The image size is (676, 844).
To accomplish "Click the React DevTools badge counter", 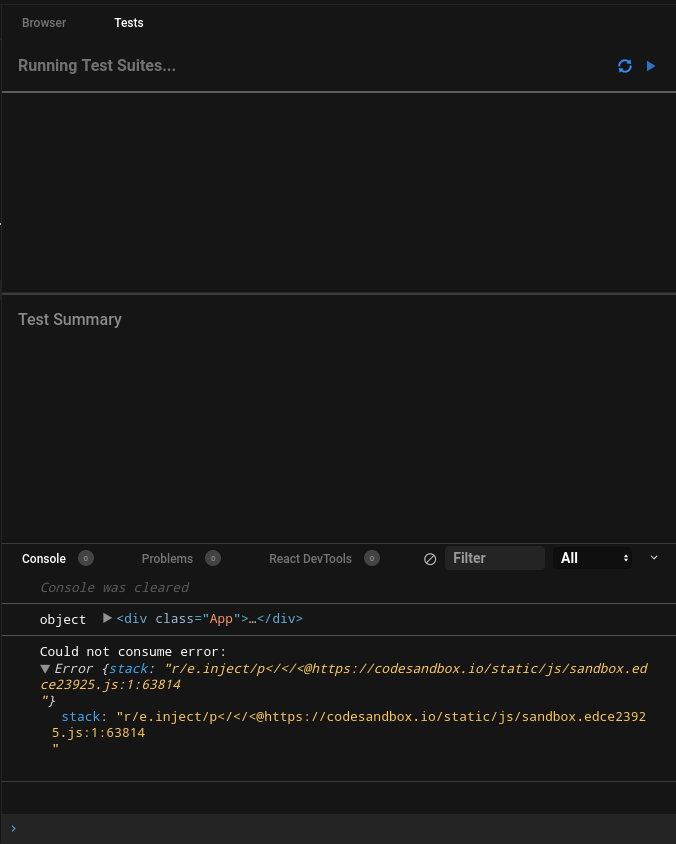I will click(x=372, y=558).
